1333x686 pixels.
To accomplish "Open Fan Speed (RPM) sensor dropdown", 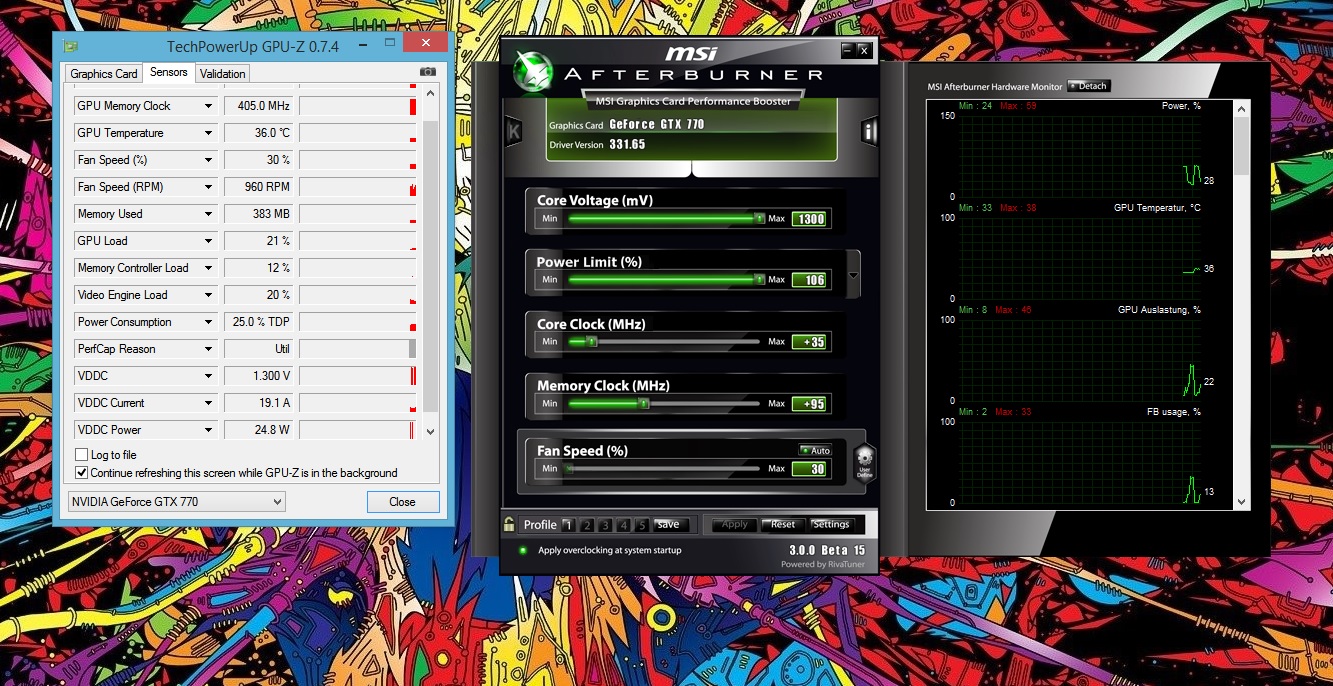I will (x=209, y=187).
